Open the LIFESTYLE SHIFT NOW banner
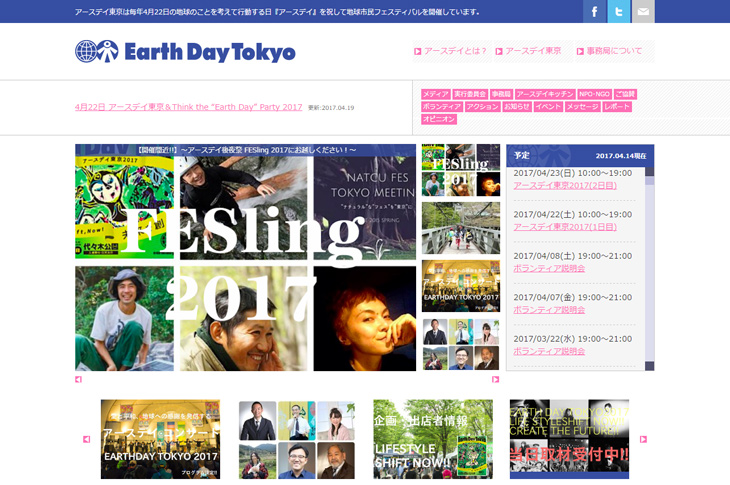 tap(433, 439)
